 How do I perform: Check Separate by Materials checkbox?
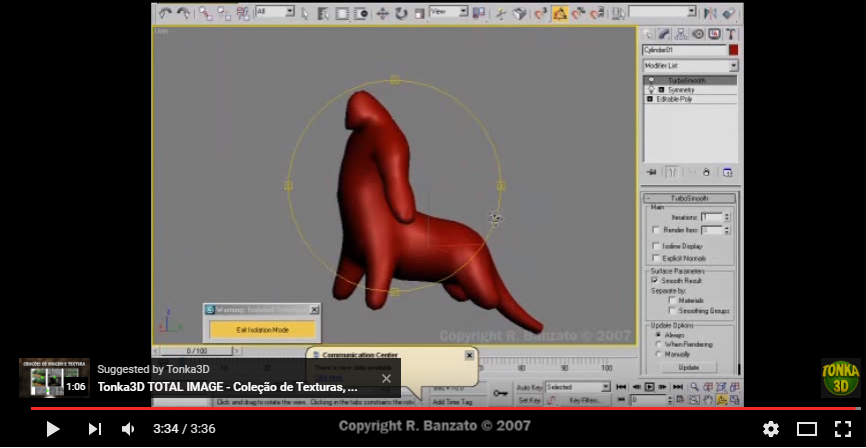[x=672, y=301]
